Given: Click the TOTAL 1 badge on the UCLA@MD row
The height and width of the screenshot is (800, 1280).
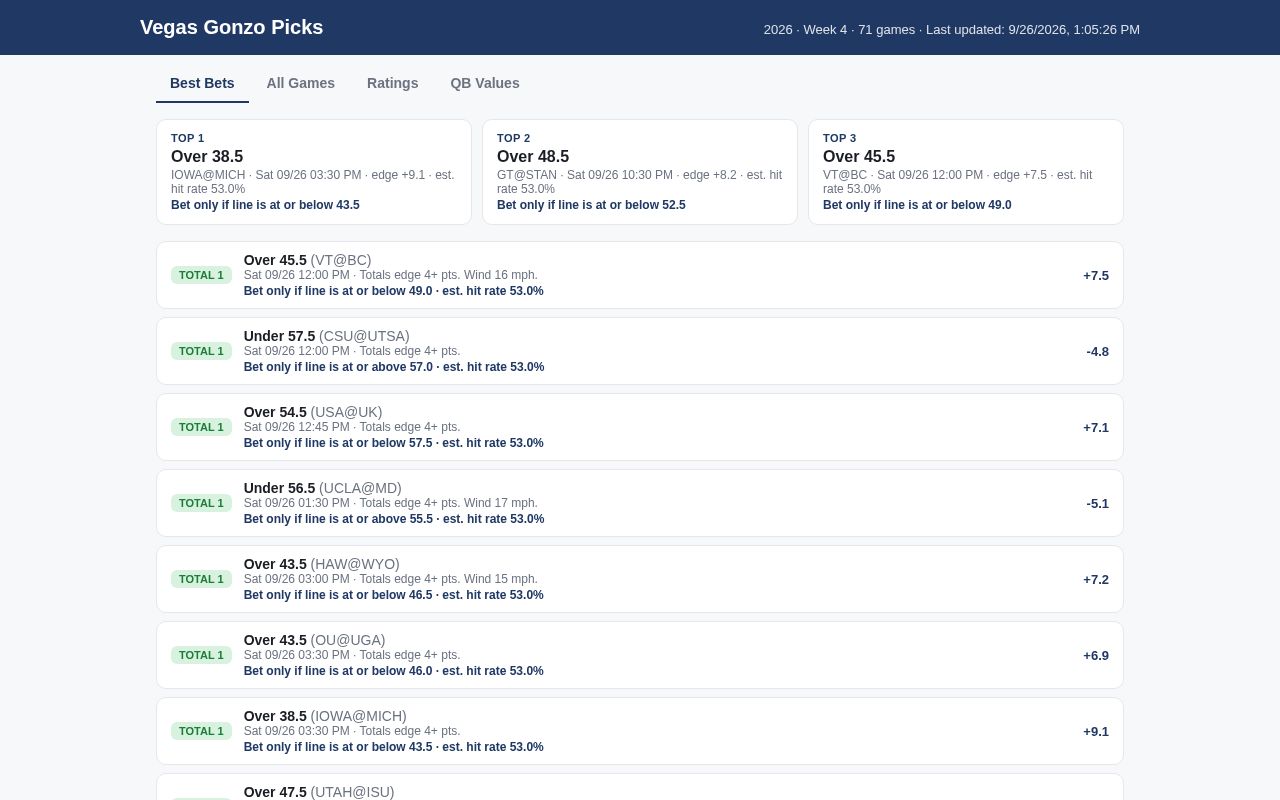Looking at the screenshot, I should pos(201,503).
